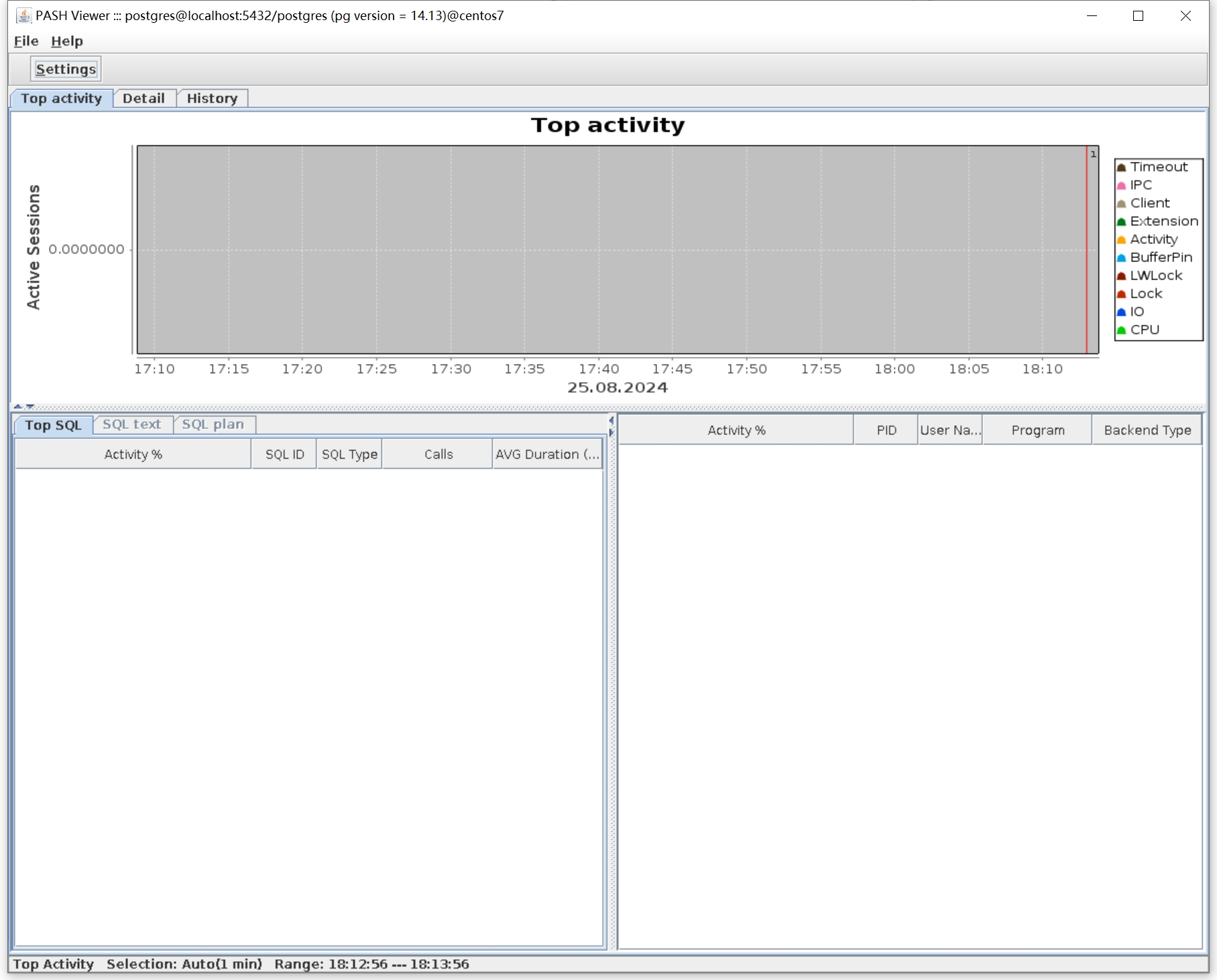Sort sessions table by Activity % header

[736, 430]
